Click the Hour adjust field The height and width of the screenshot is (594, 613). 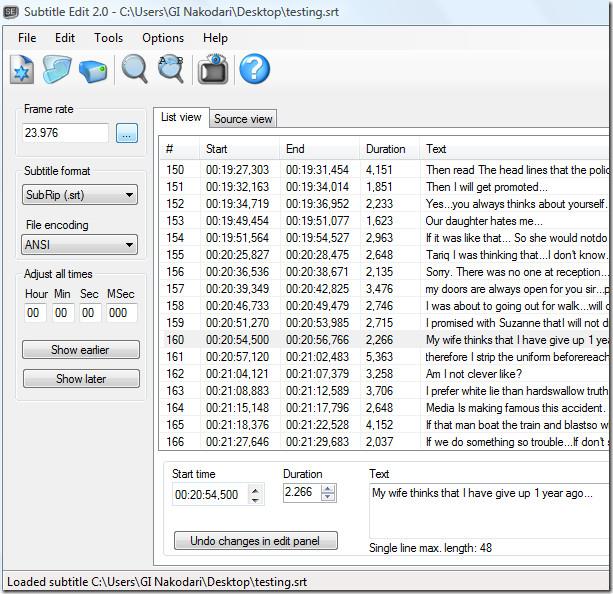34,313
